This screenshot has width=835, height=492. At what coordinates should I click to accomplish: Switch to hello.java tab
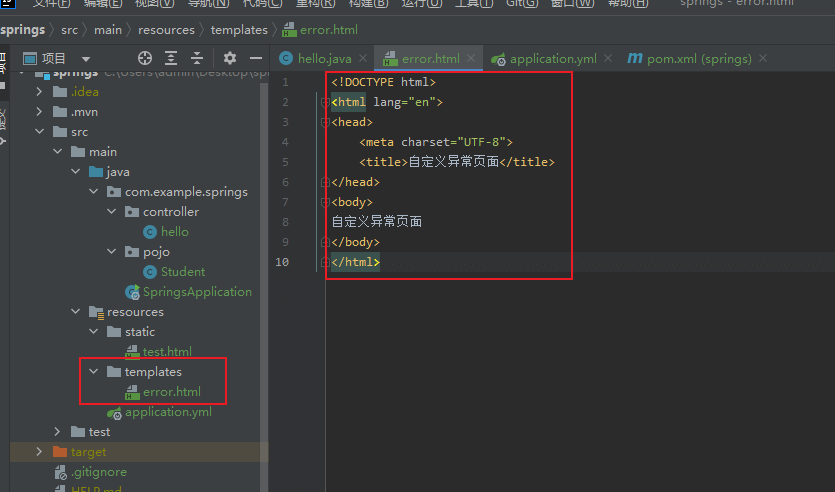pyautogui.click(x=324, y=59)
